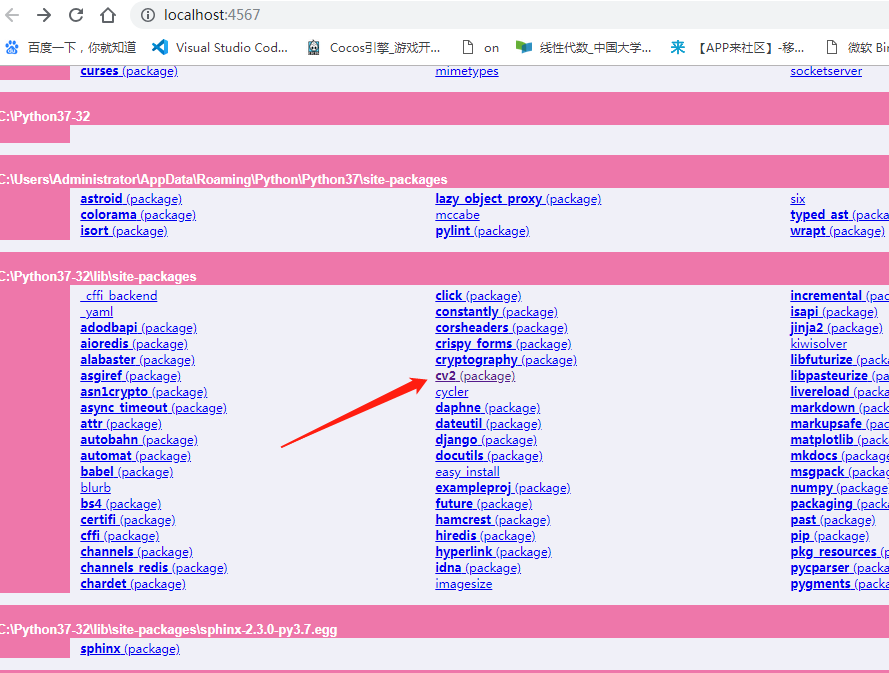This screenshot has width=889, height=673.
Task: Click the browser forward arrow
Action: click(x=44, y=15)
